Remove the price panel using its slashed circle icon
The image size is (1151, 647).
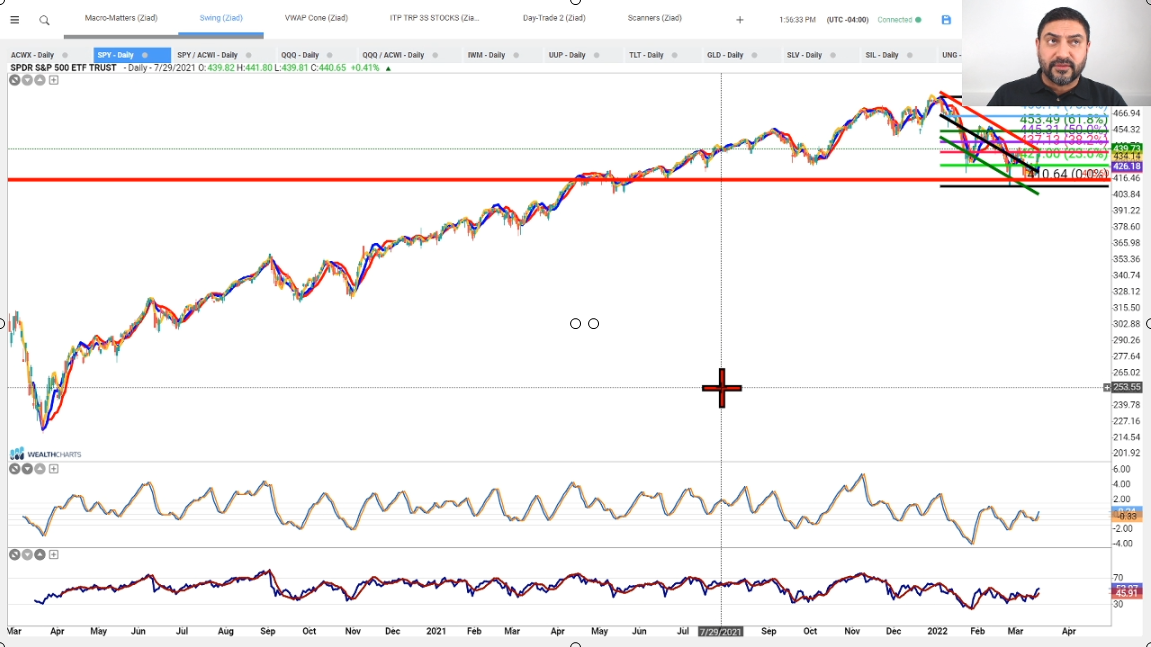click(15, 80)
